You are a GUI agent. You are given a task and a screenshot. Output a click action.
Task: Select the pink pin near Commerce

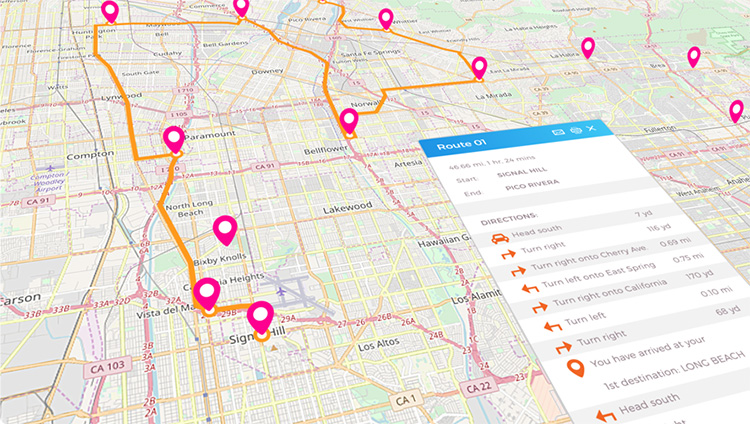(x=241, y=9)
